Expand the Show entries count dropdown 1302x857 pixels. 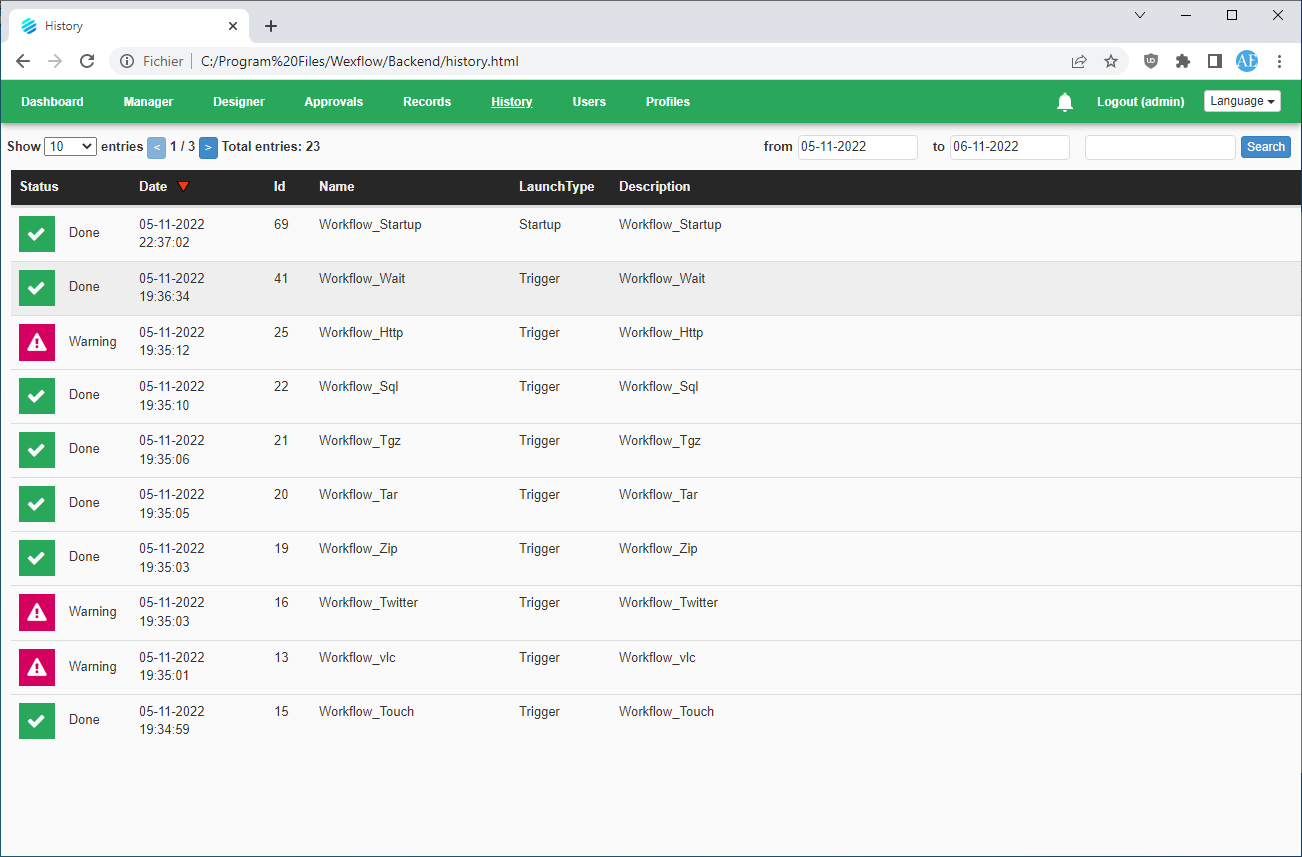pyautogui.click(x=70, y=146)
